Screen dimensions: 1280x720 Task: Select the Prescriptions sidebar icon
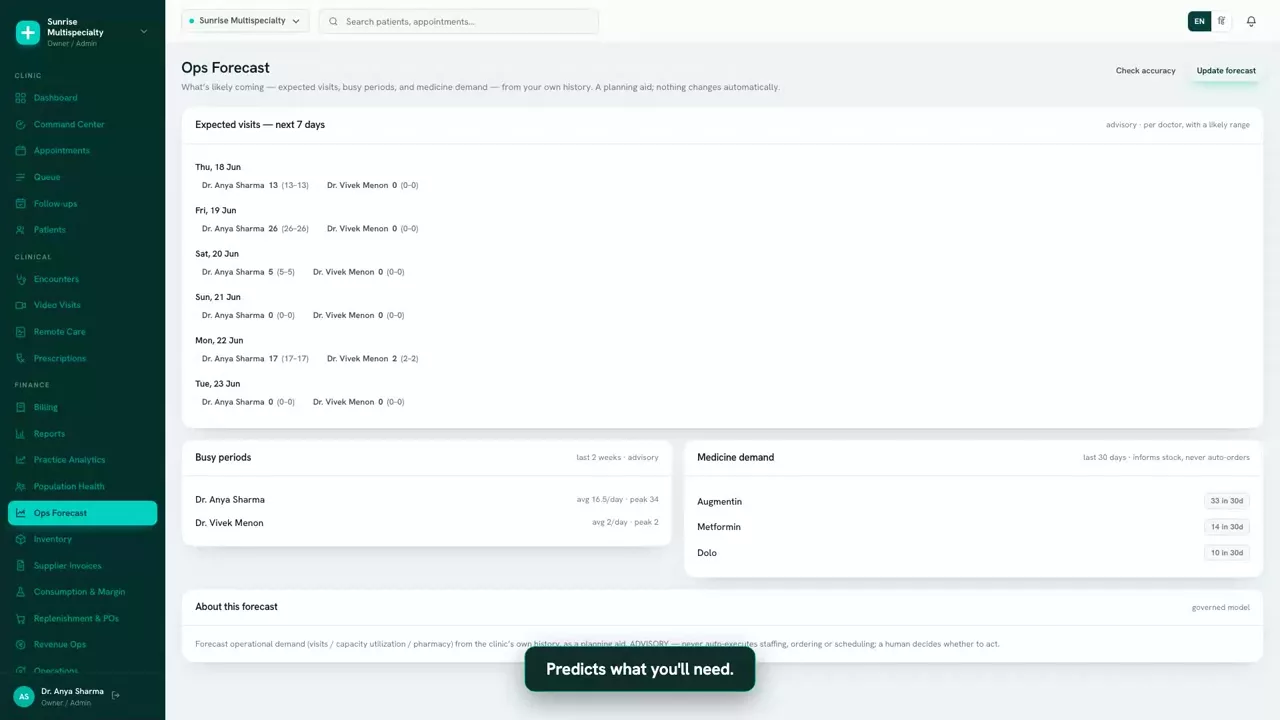point(21,358)
